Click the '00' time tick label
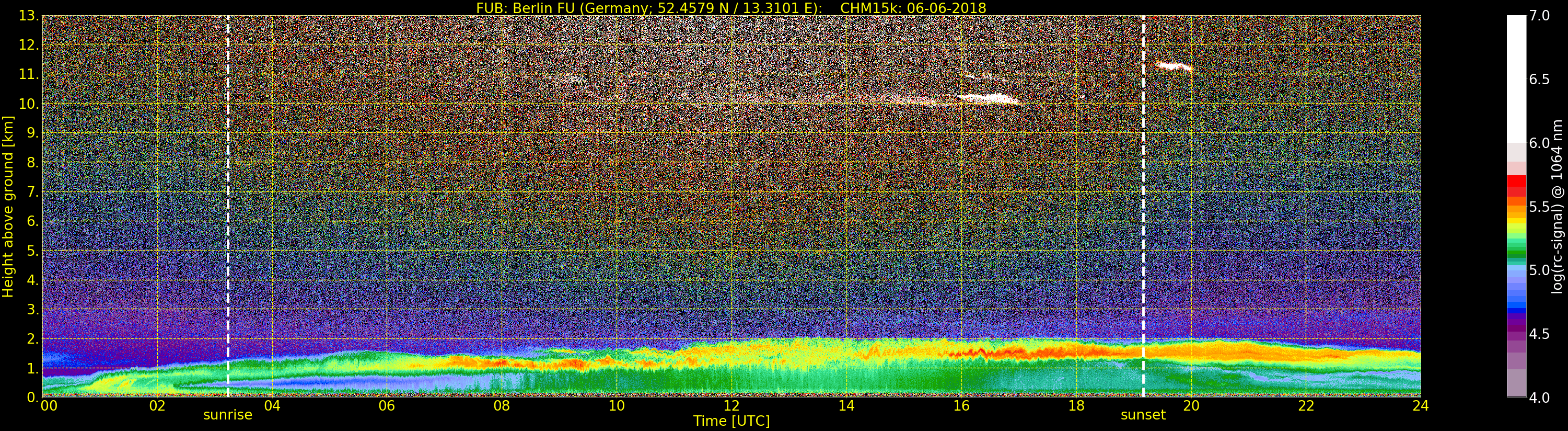The width and height of the screenshot is (1568, 431). tap(49, 406)
